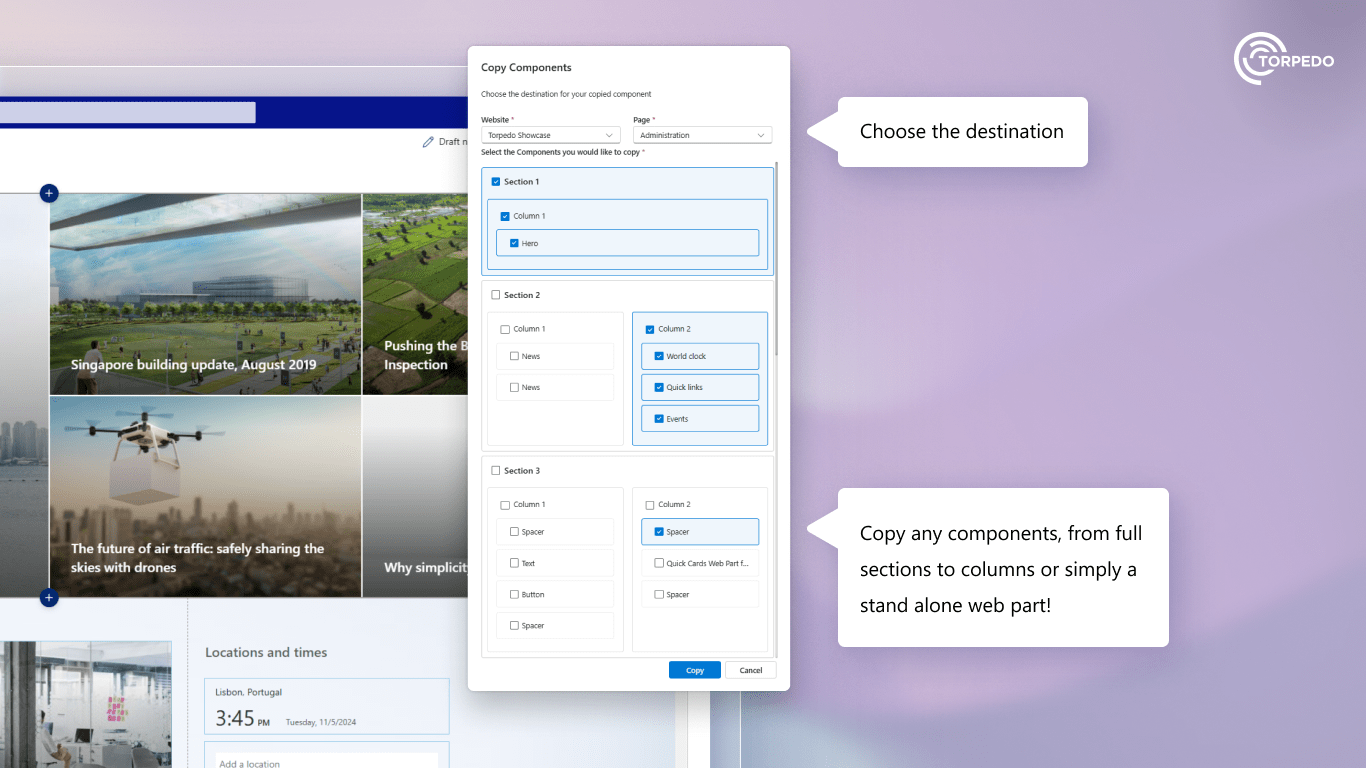
Task: Deselect the Section 1 checkbox
Action: pyautogui.click(x=495, y=181)
